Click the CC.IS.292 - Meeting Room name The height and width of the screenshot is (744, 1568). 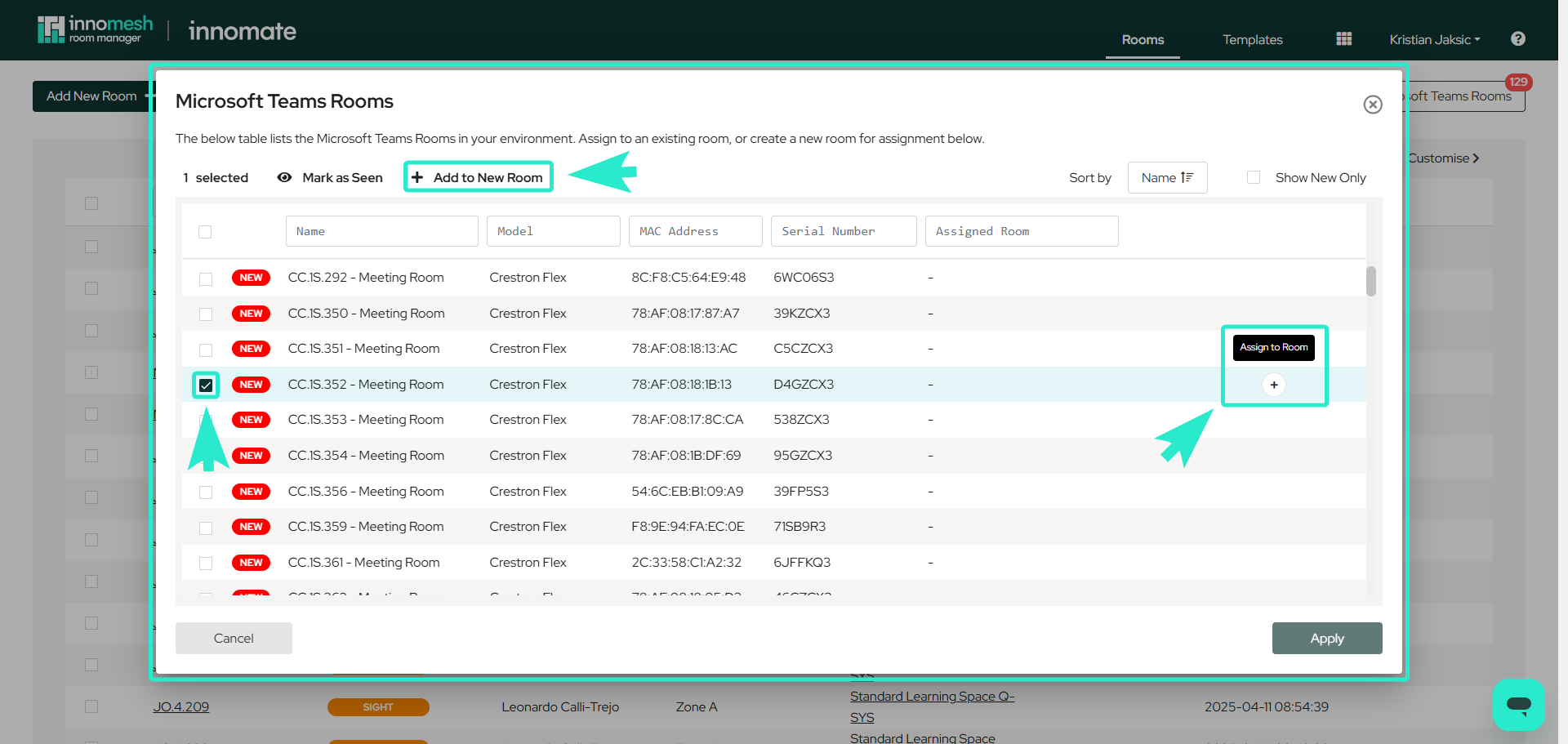click(x=366, y=278)
